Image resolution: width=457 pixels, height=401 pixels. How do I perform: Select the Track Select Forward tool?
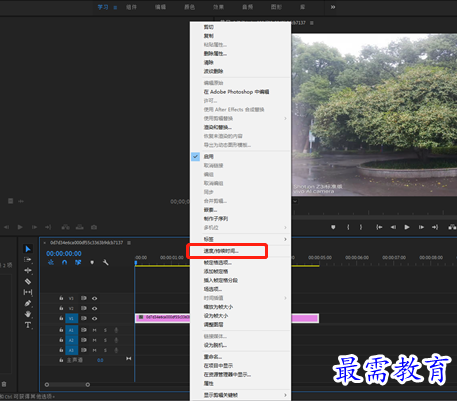click(x=28, y=260)
